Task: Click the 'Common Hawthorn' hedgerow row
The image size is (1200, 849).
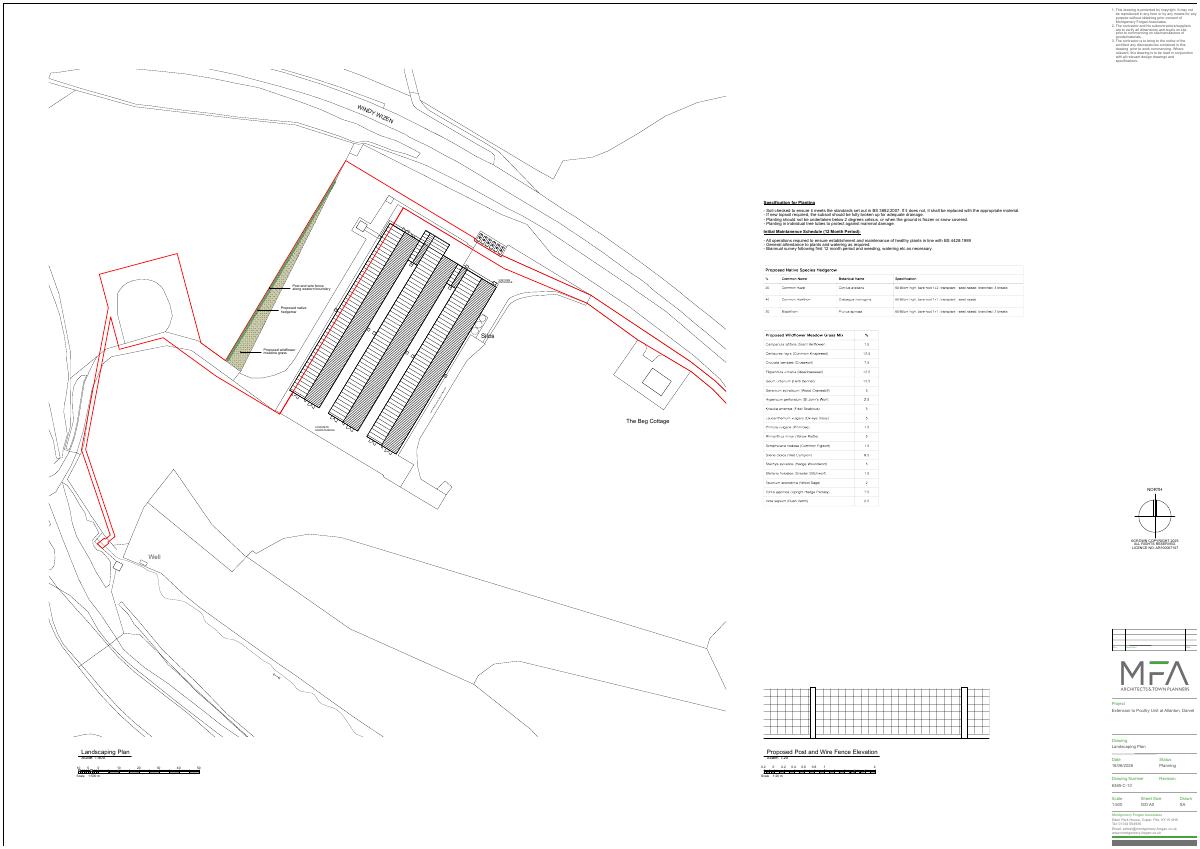Action: tap(893, 300)
